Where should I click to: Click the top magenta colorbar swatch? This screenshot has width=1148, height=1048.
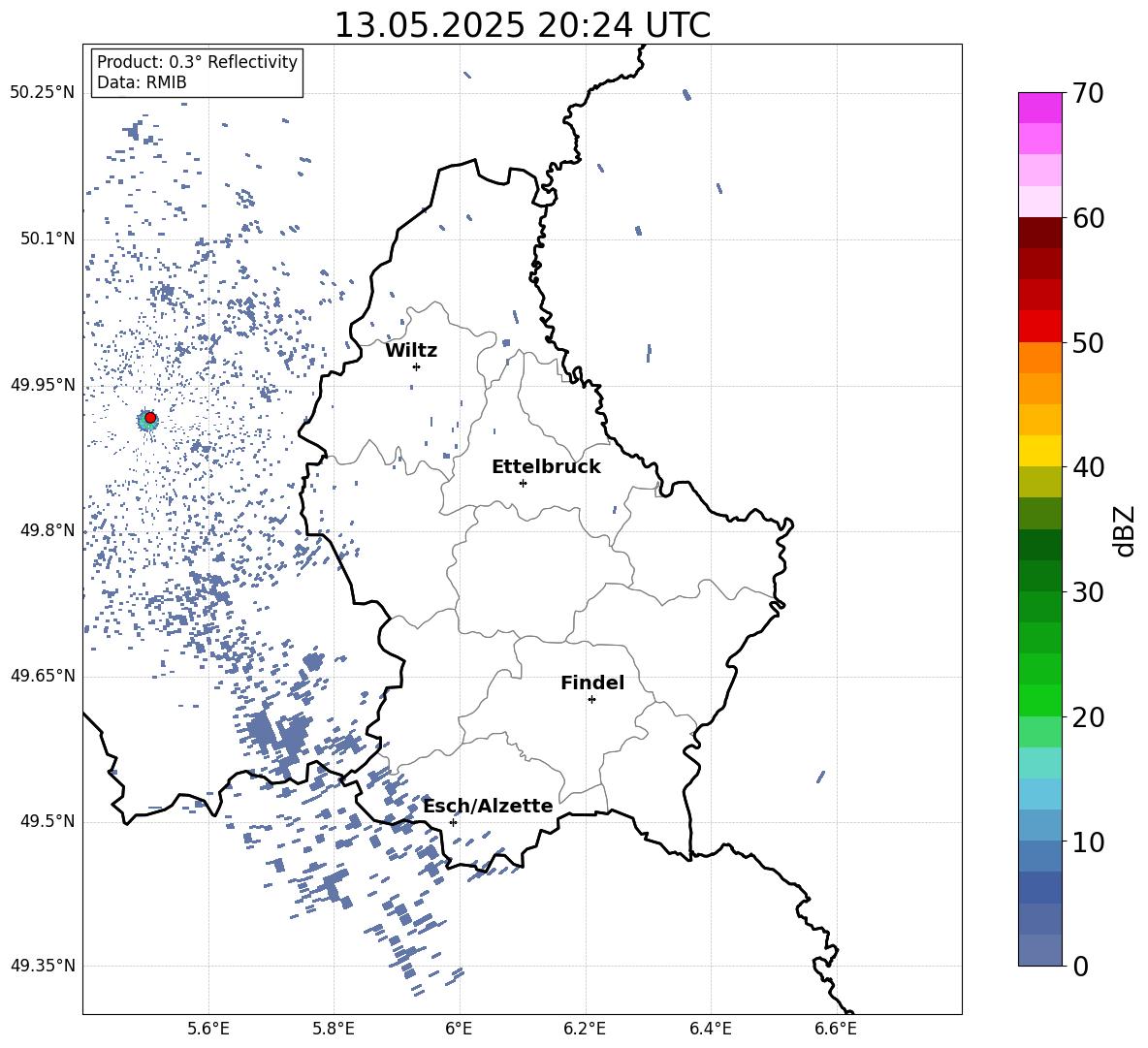coord(1039,108)
